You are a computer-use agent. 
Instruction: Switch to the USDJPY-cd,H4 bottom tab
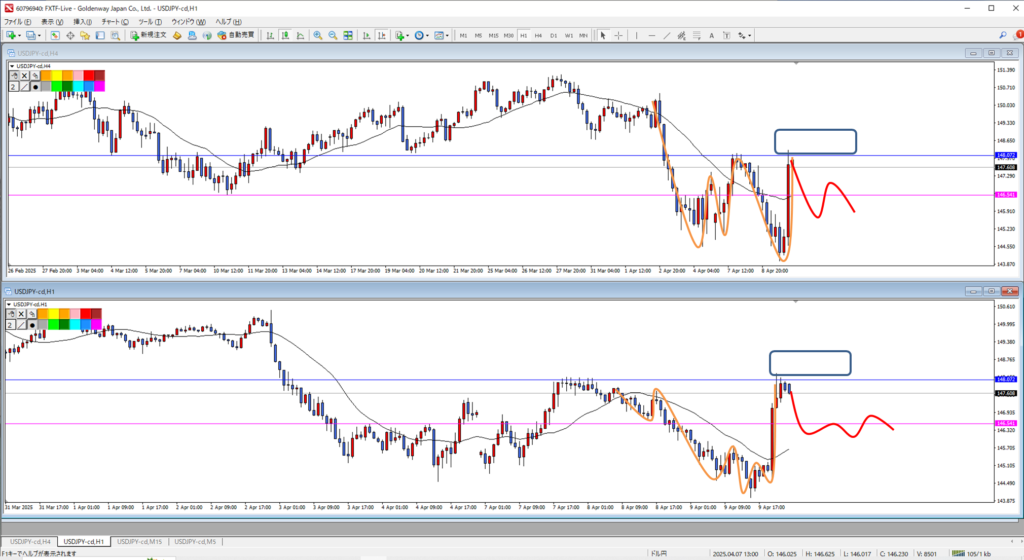tap(29, 542)
